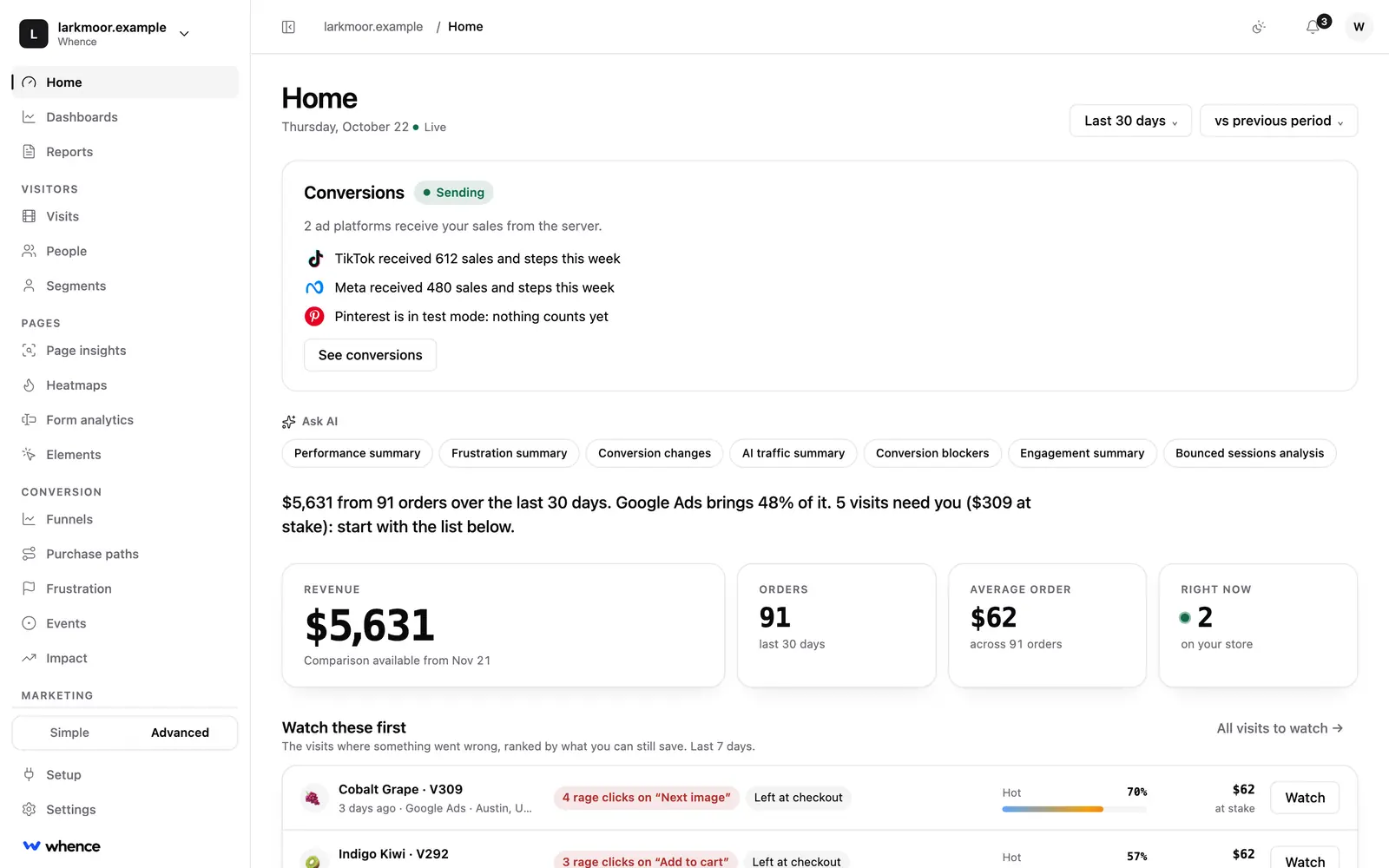Select the Performance summary AI prompt
Viewport: 1389px width, 868px height.
(x=357, y=453)
